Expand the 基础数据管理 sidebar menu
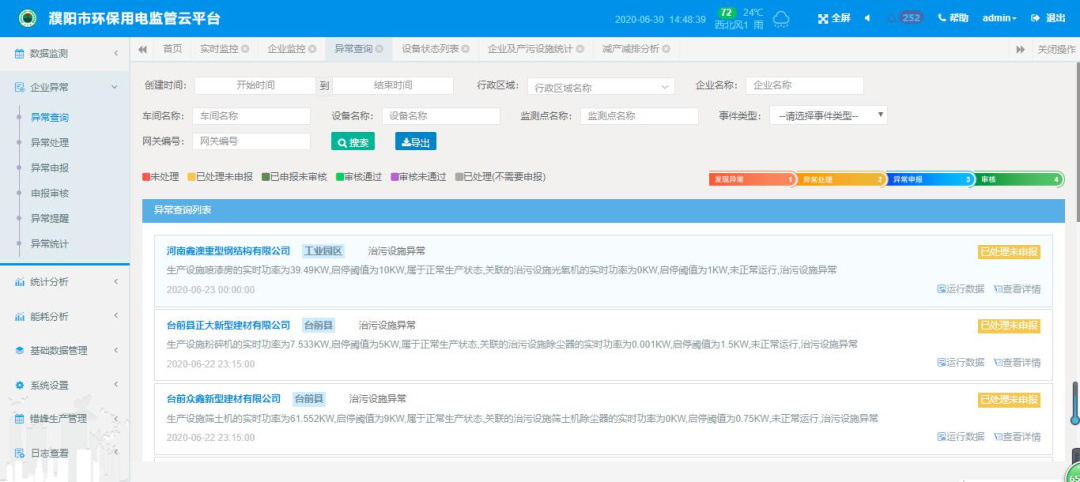Viewport: 1080px width, 482px height. (65, 350)
